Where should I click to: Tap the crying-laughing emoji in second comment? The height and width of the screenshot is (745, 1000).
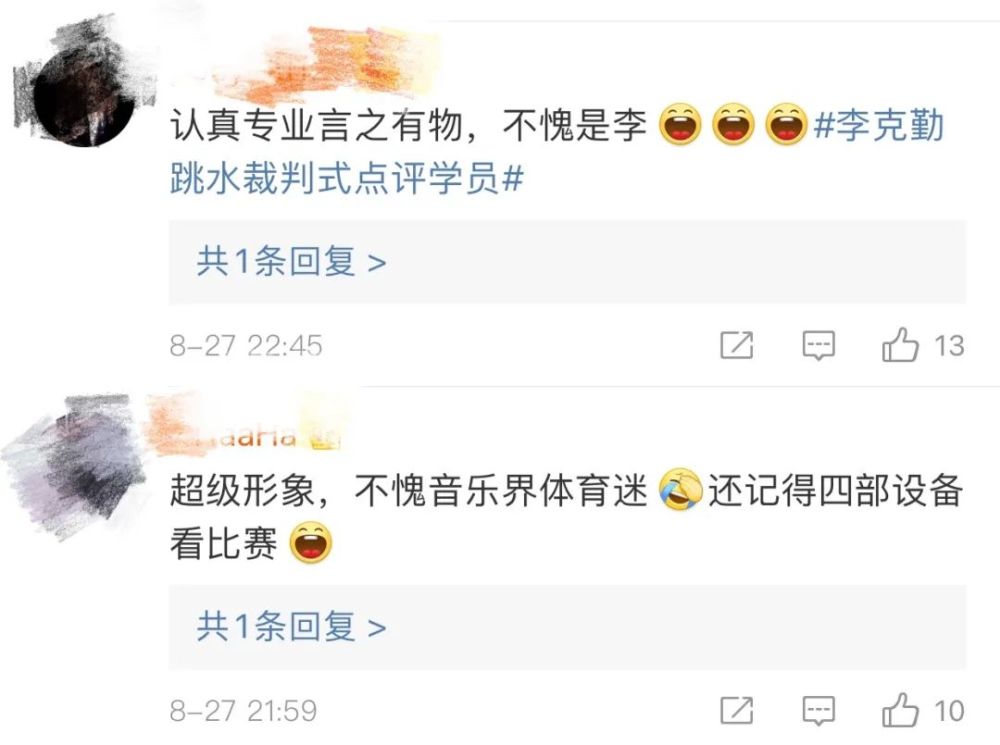tap(680, 490)
